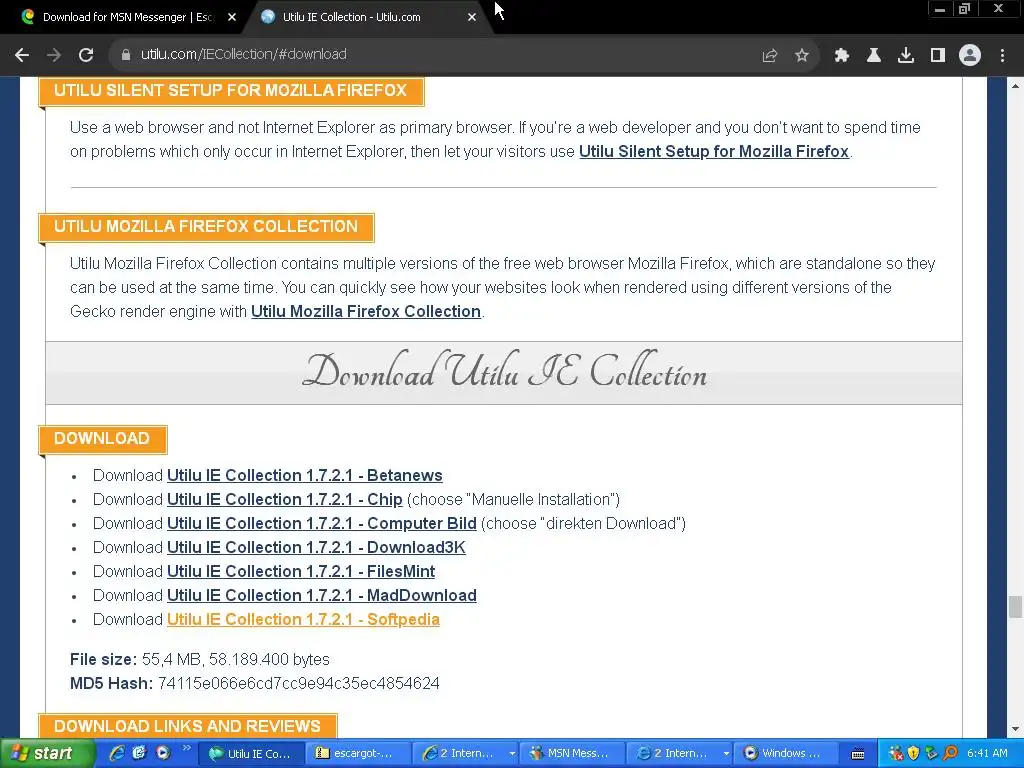
Task: Download from the FilesMint mirror
Action: [x=301, y=571]
